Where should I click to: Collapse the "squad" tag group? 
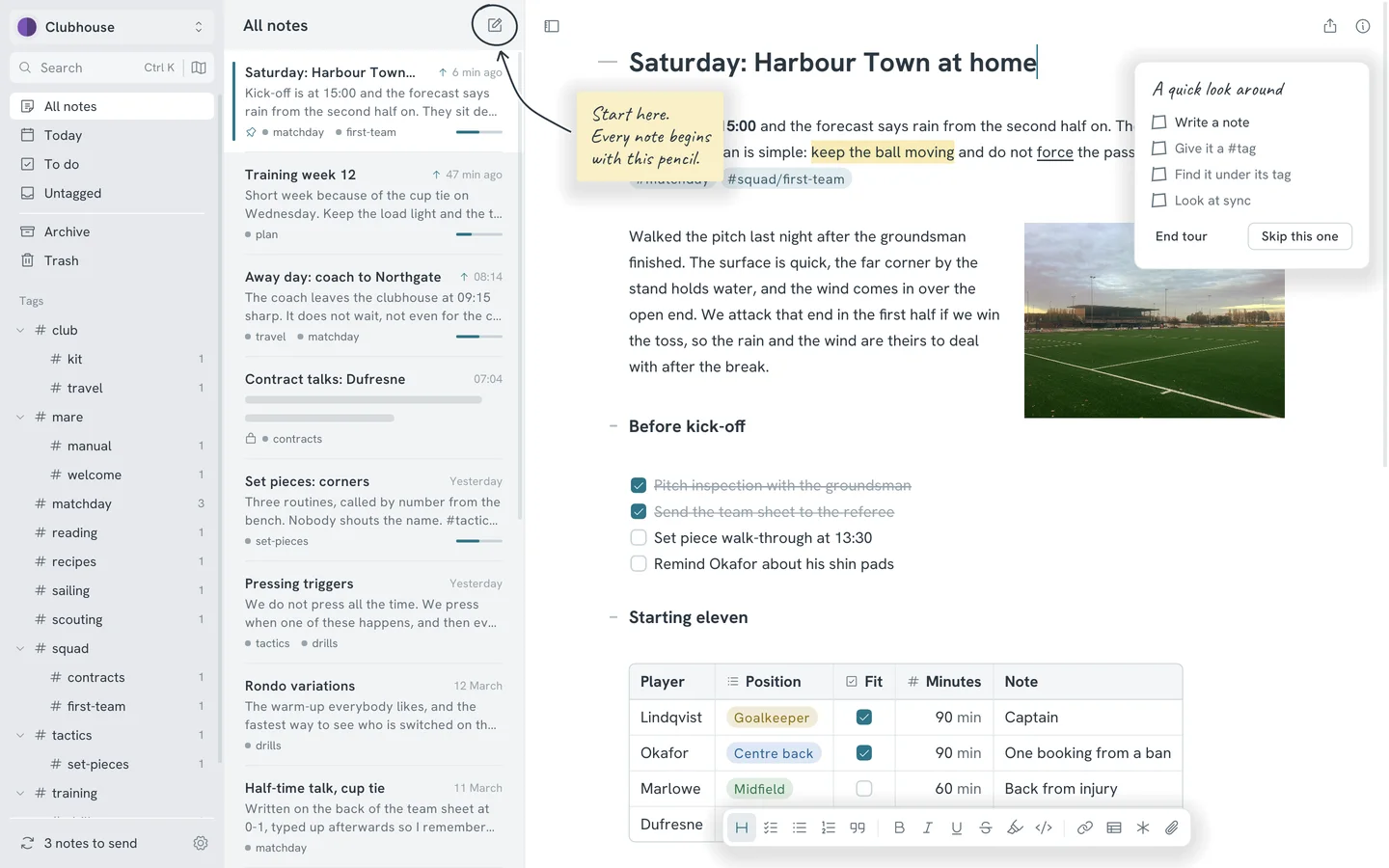(x=20, y=648)
